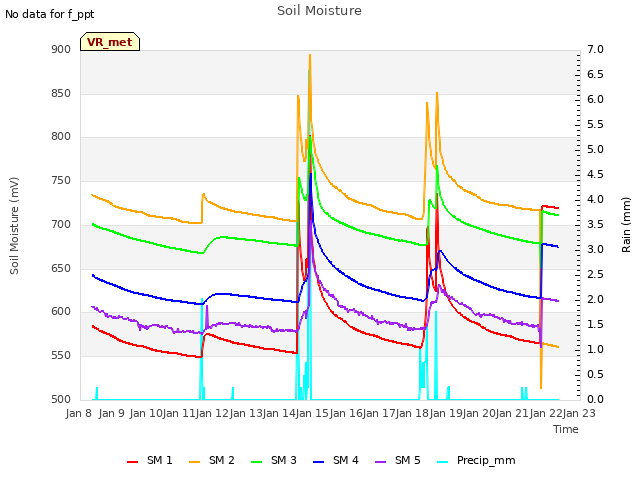Viewport: 640px width, 480px height.
Task: Click the Jan 17 date tick
Action: pyautogui.click(x=379, y=413)
